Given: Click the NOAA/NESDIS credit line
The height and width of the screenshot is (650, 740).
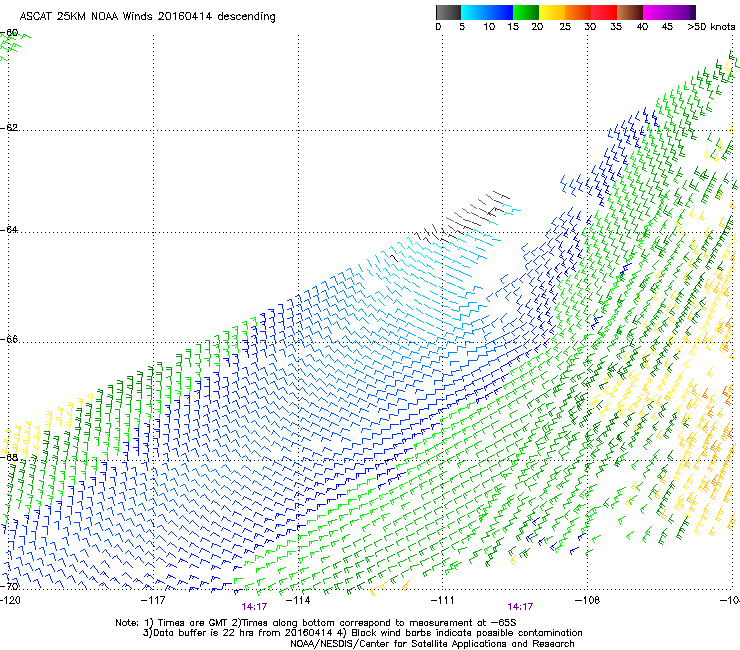Looking at the screenshot, I should 432,644.
